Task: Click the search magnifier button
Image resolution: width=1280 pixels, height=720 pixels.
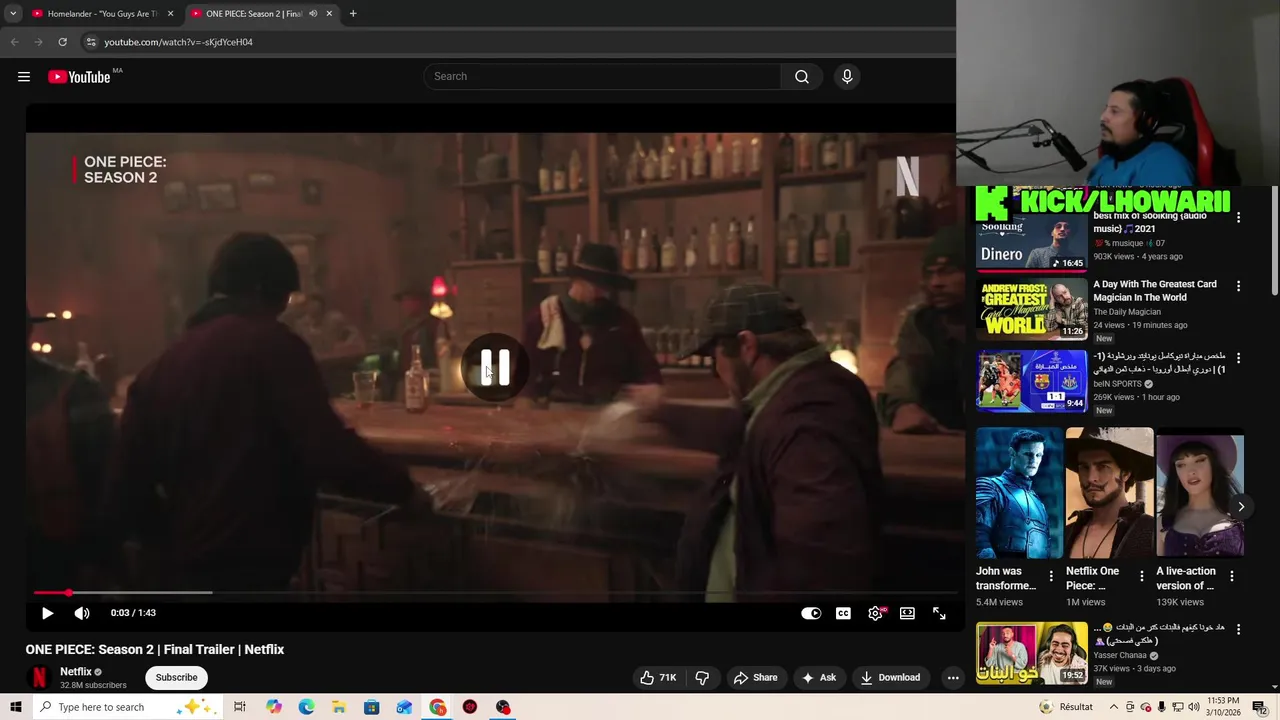Action: [x=802, y=77]
